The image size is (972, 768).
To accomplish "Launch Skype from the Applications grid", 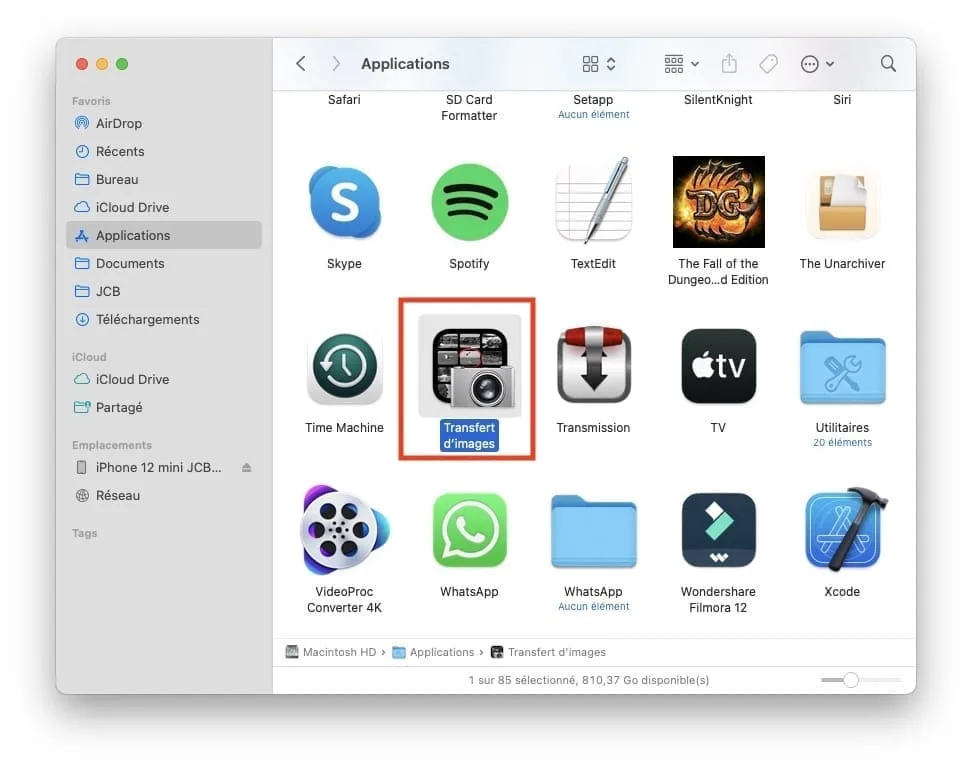I will click(x=344, y=201).
